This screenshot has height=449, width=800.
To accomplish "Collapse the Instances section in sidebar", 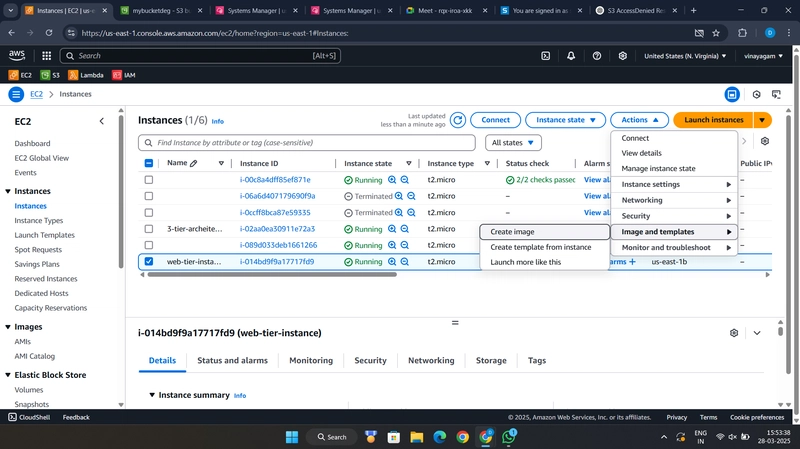I will 8,191.
